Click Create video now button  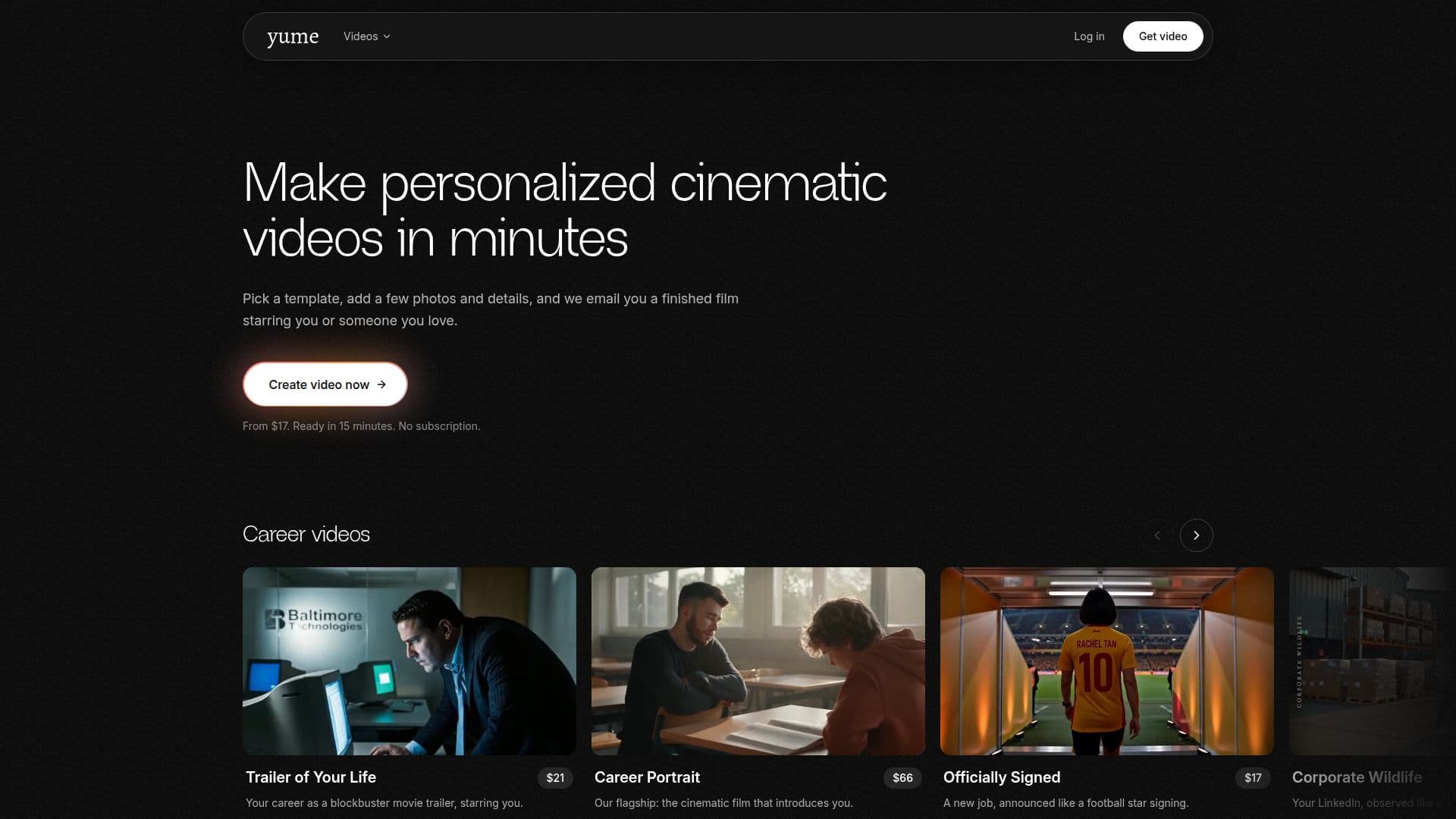[325, 384]
